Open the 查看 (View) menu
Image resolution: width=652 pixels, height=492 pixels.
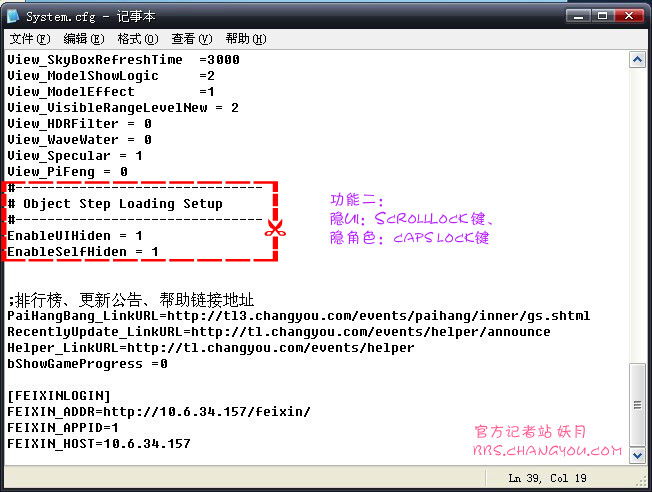pyautogui.click(x=191, y=39)
